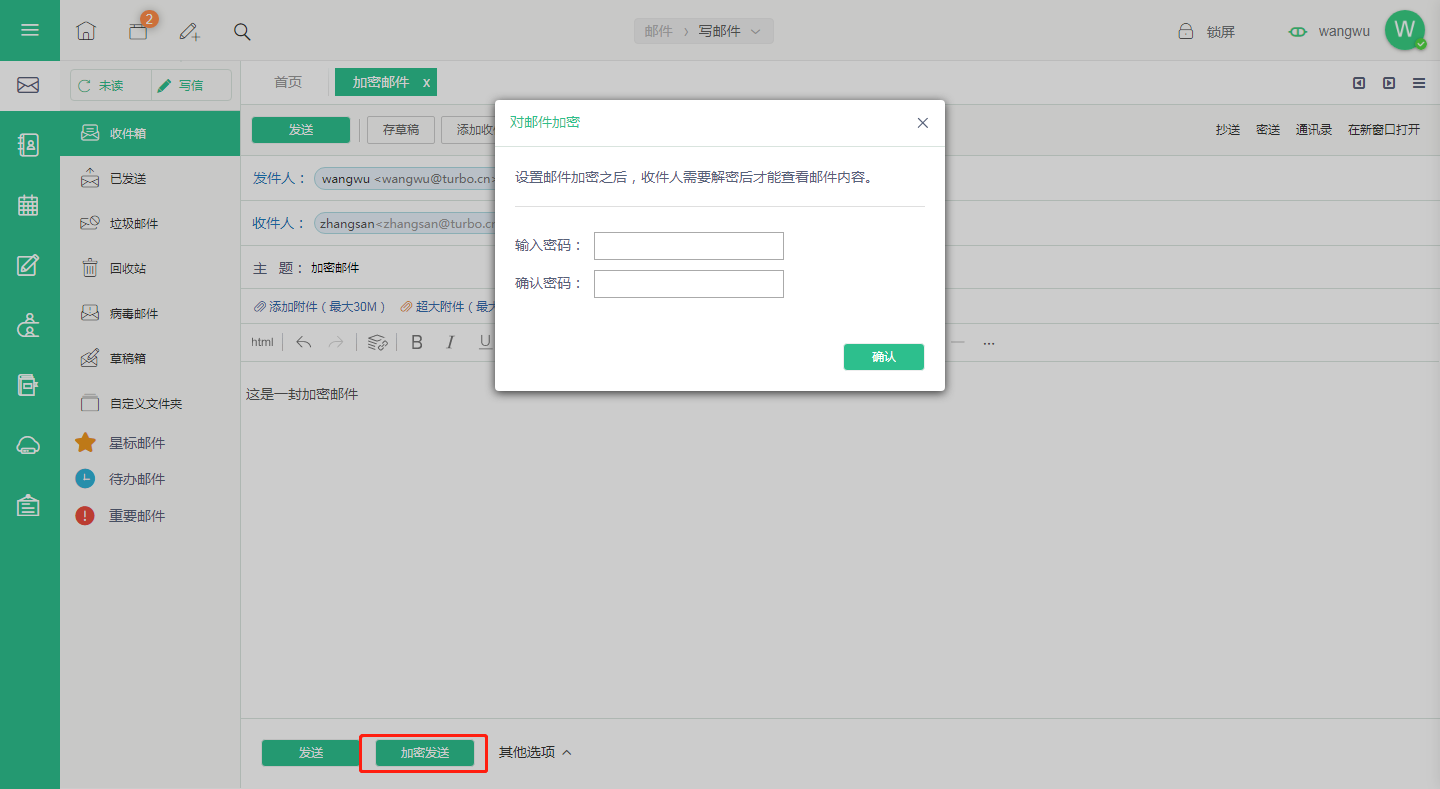Screen dimensions: 1440x789
Task: Confirm password with 确认 button
Action: point(884,357)
